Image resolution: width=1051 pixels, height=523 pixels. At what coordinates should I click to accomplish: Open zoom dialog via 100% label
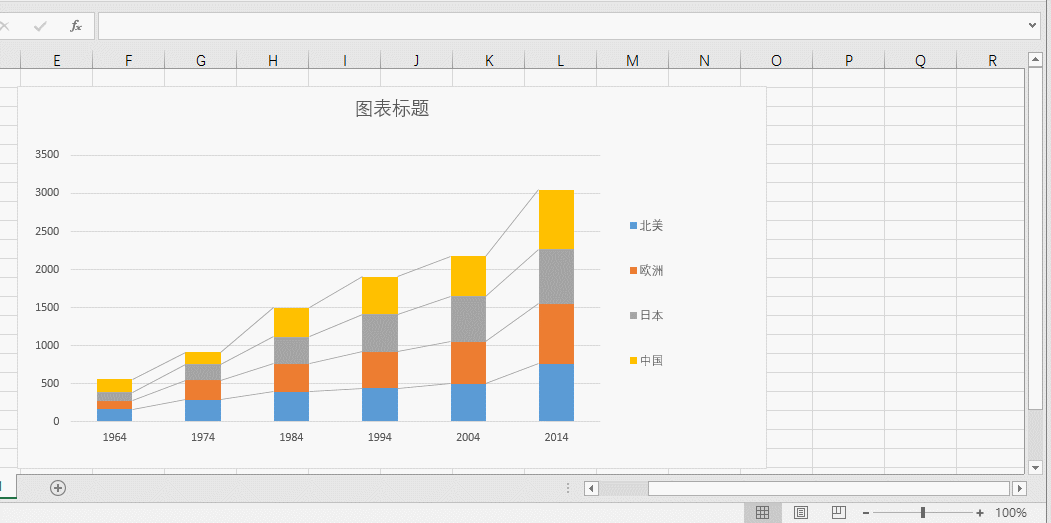(1011, 513)
